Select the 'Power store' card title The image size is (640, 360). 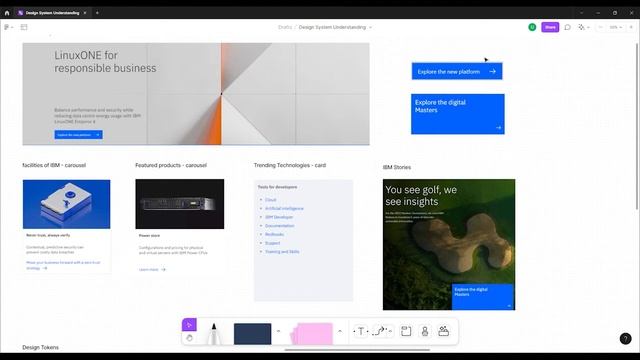pos(149,236)
